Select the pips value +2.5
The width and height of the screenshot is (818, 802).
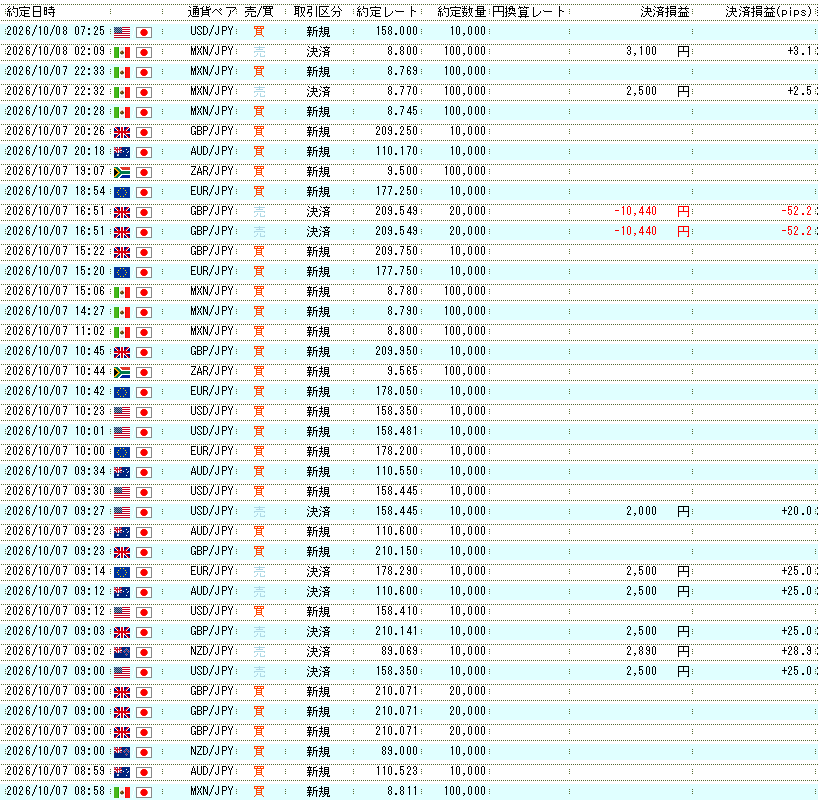coord(799,91)
